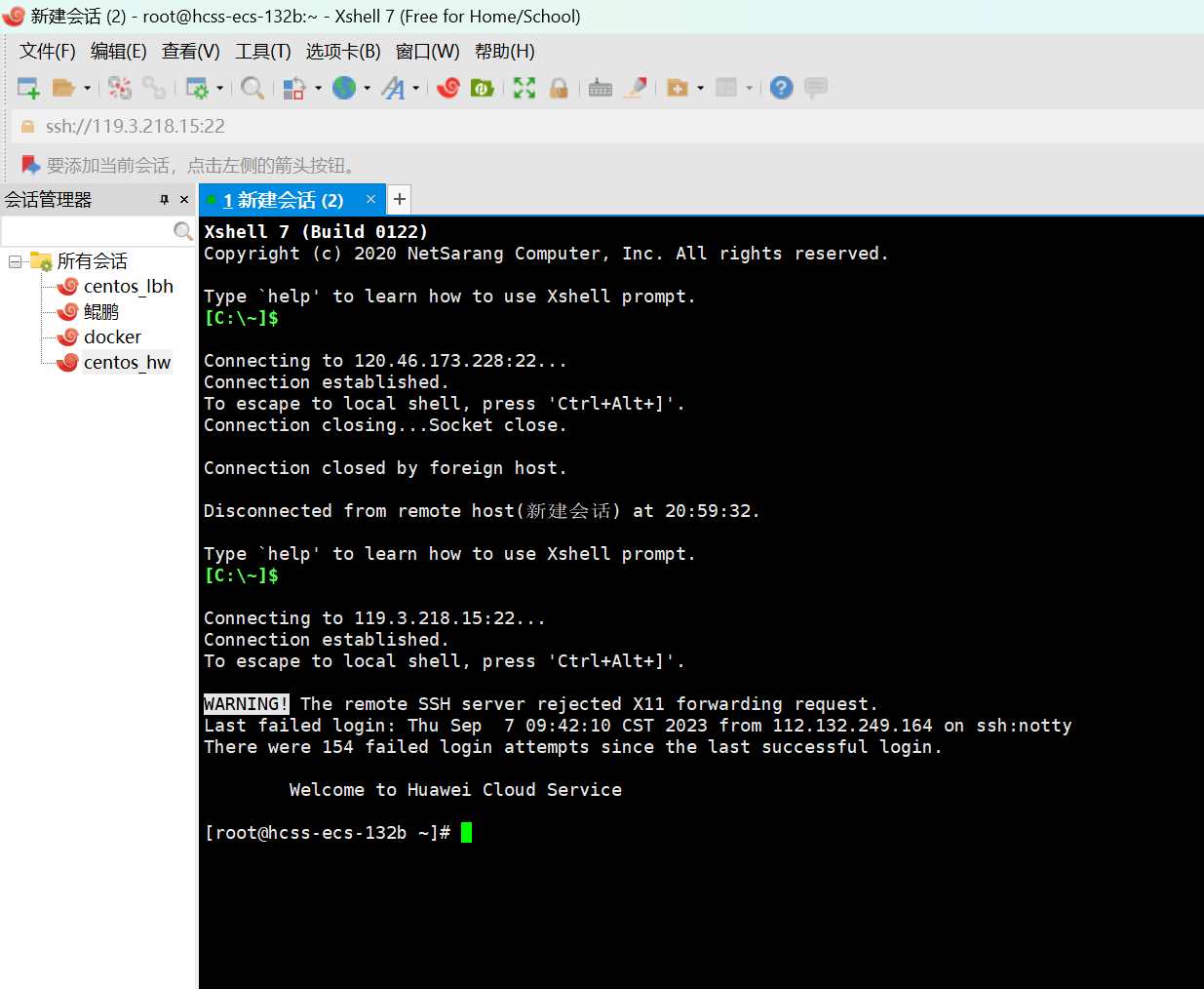Pin the 会话管理器 panel
Viewport: 1204px width, 989px height.
(164, 199)
